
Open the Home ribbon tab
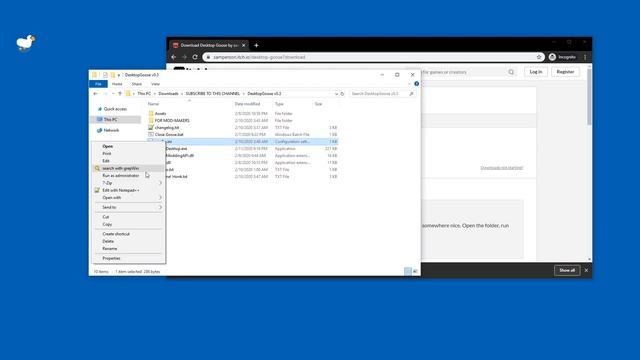tap(117, 84)
